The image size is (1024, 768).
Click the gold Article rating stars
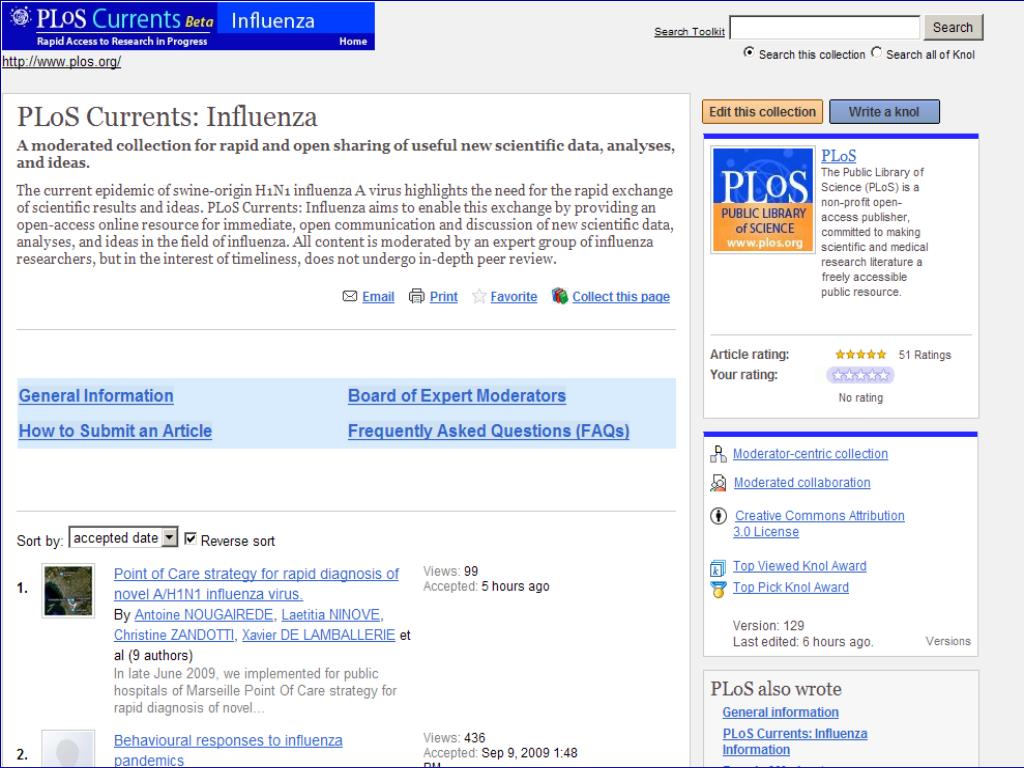coord(861,355)
